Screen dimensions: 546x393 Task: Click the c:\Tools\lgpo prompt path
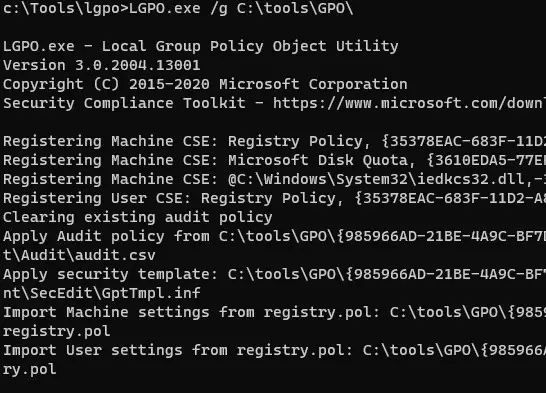click(61, 8)
